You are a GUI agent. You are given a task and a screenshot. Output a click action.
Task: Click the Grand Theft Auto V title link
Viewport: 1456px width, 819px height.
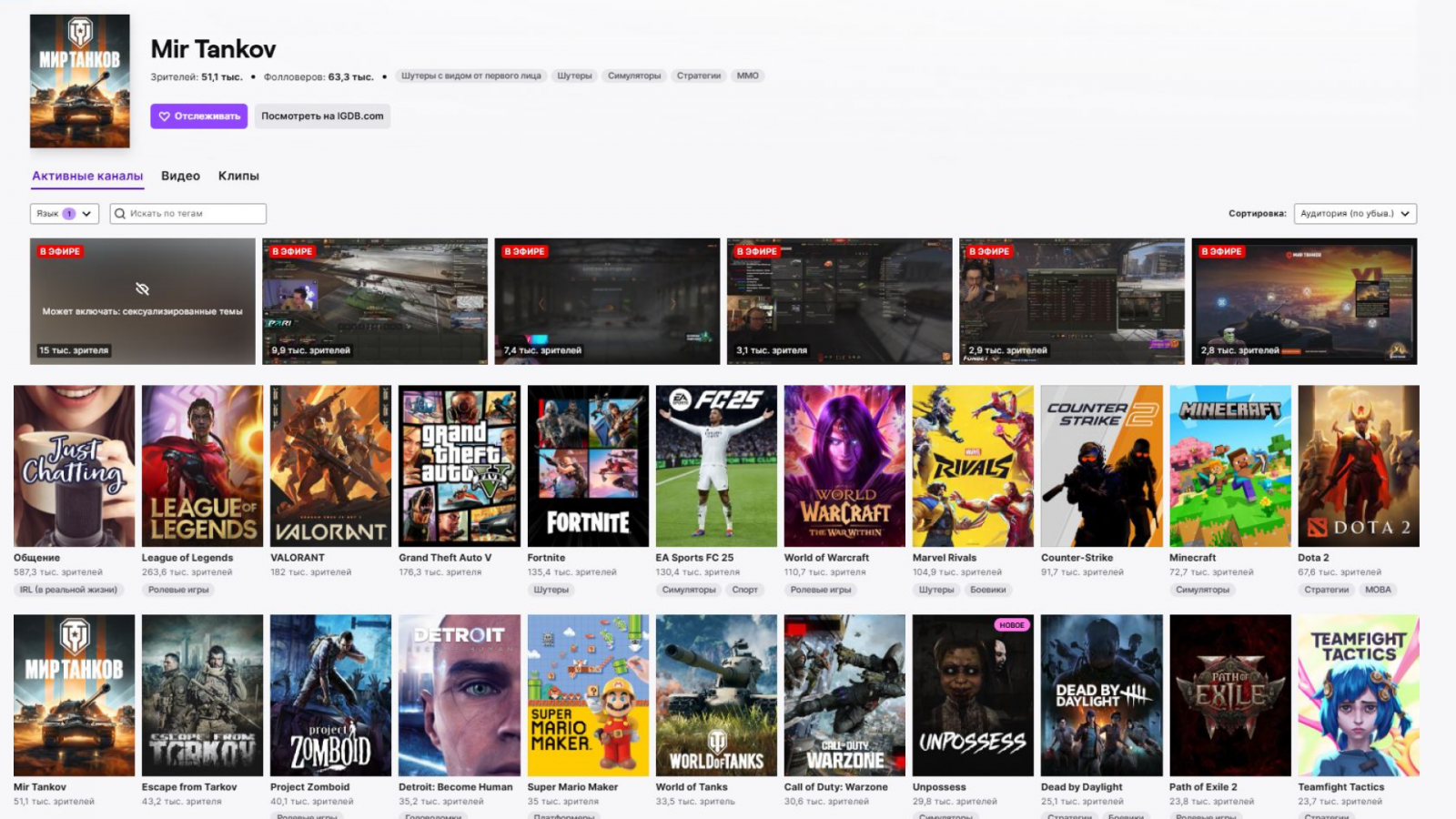click(445, 558)
